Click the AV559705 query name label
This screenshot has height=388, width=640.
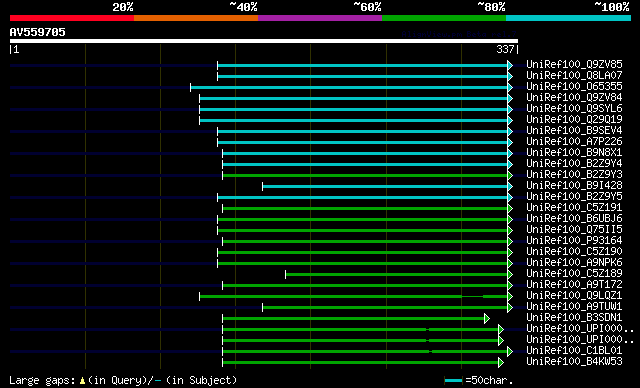pos(38,32)
